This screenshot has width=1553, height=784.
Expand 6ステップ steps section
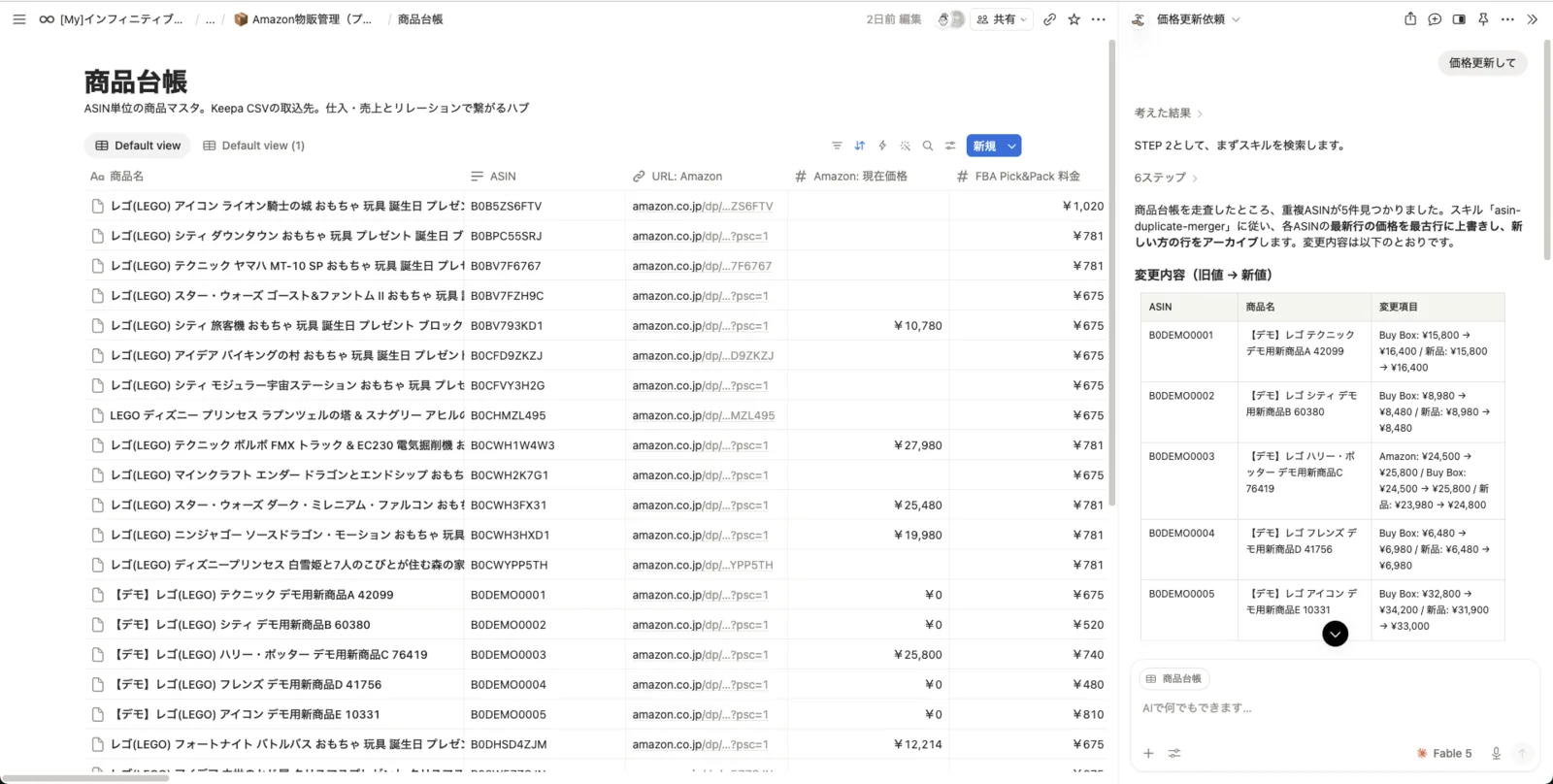tap(1166, 178)
